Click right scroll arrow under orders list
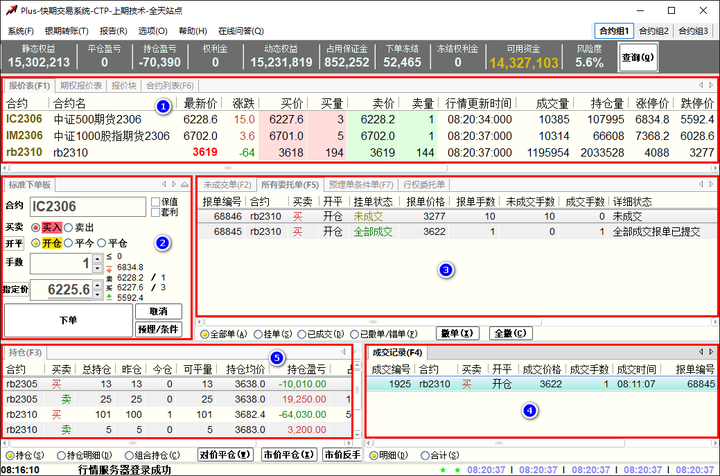The image size is (720, 476). pyautogui.click(x=715, y=322)
